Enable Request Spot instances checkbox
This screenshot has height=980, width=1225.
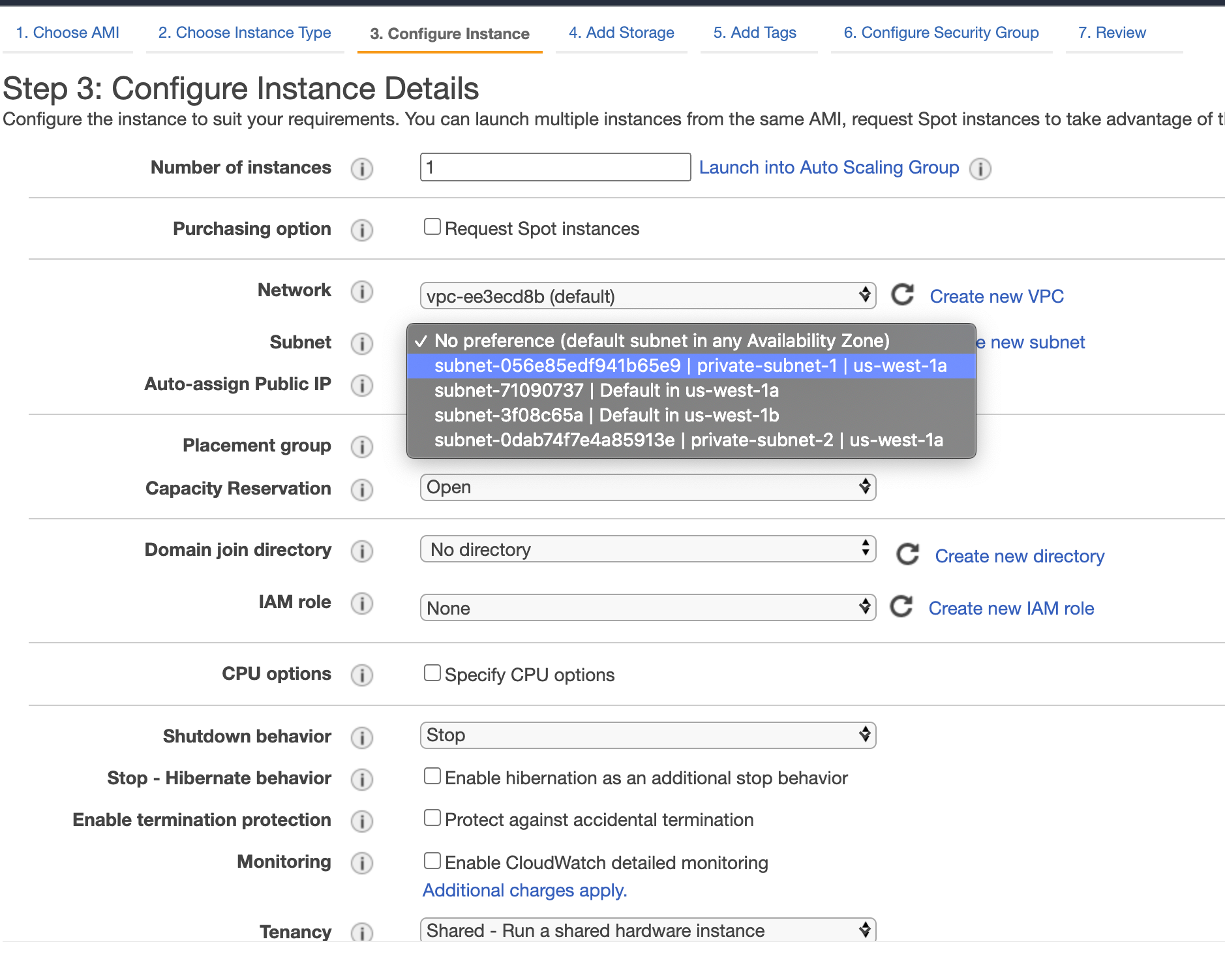click(432, 227)
